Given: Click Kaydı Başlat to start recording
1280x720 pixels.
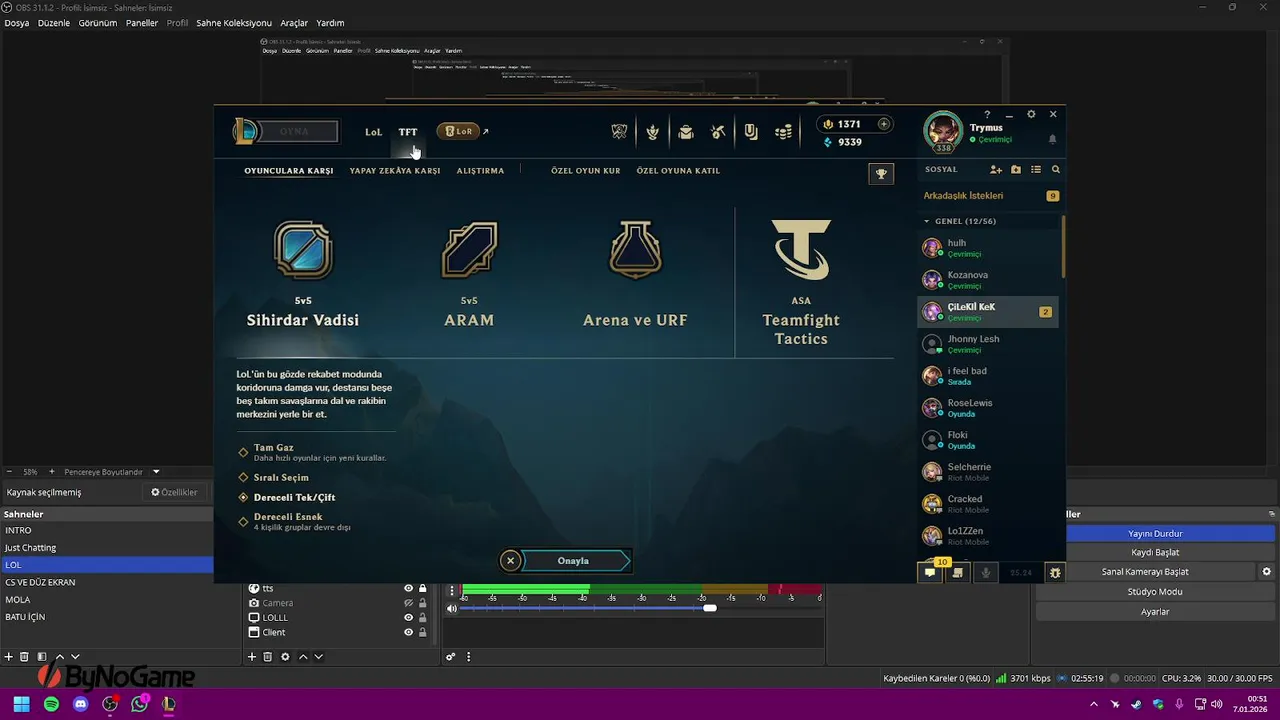Looking at the screenshot, I should tap(1155, 553).
